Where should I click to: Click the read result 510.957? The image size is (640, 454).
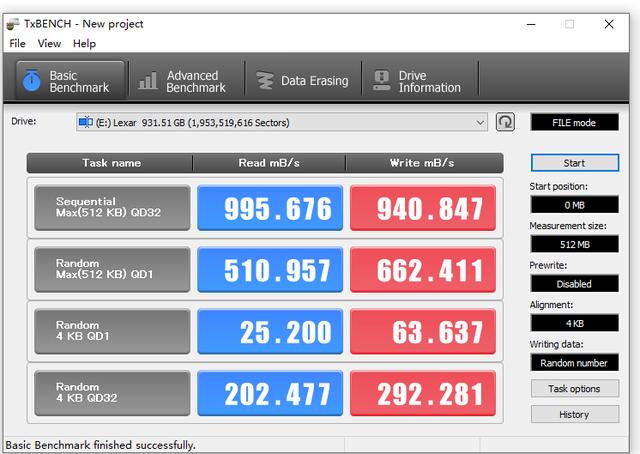coord(270,269)
